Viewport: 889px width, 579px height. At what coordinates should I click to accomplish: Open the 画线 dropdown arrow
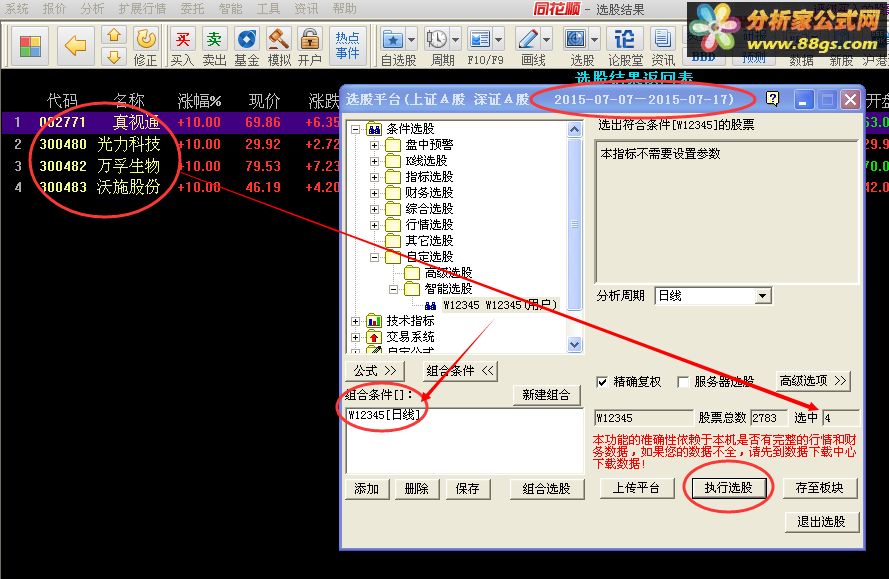[x=547, y=40]
